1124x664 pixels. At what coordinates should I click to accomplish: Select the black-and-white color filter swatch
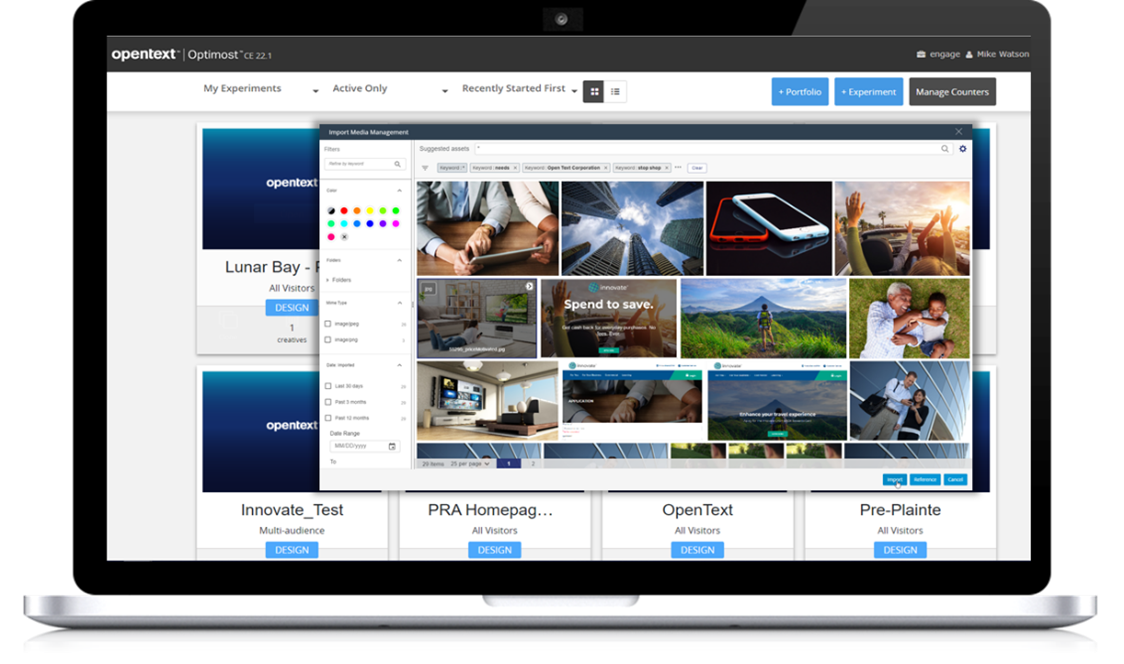(x=331, y=211)
